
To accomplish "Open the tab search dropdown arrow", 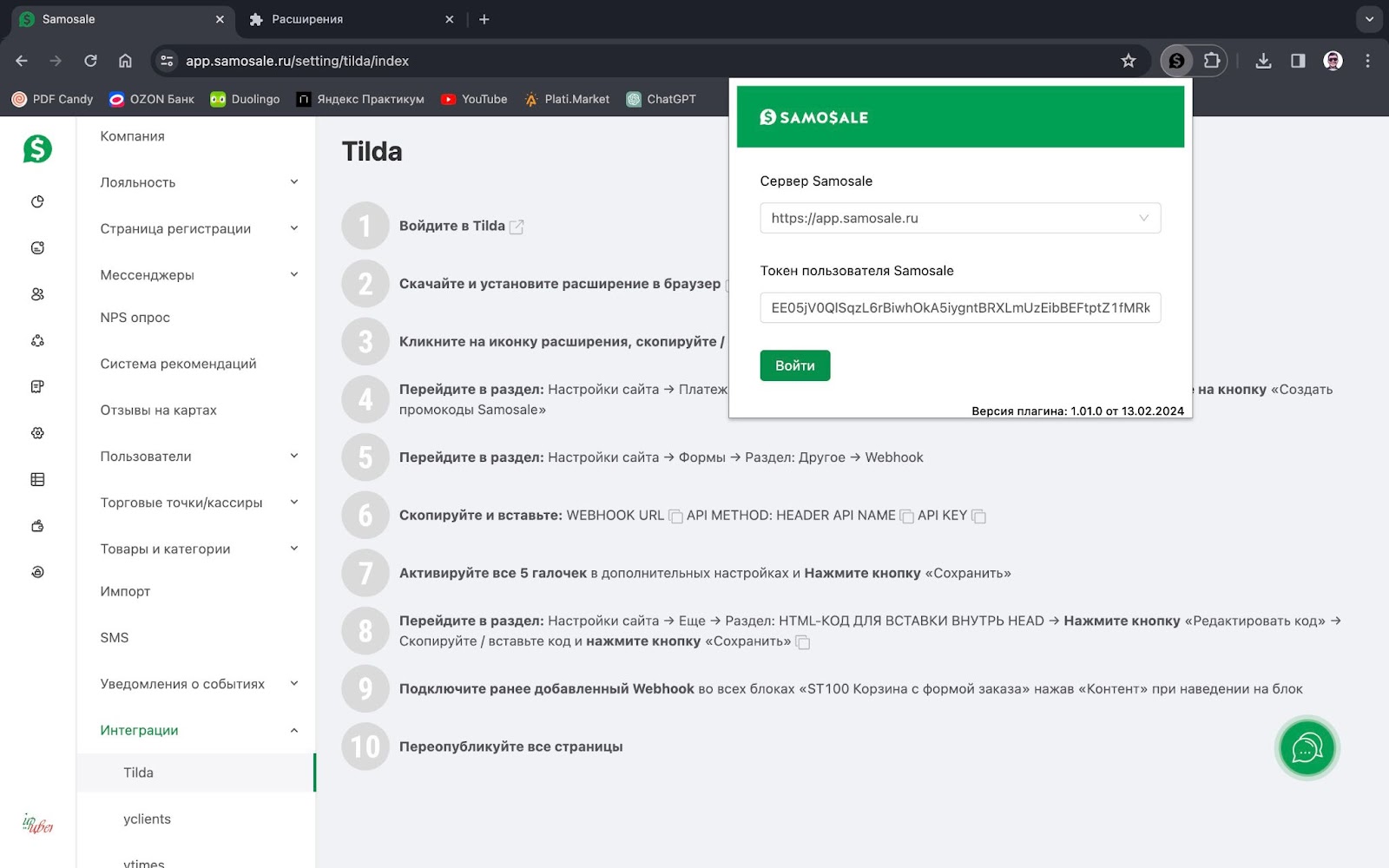I will [1369, 19].
